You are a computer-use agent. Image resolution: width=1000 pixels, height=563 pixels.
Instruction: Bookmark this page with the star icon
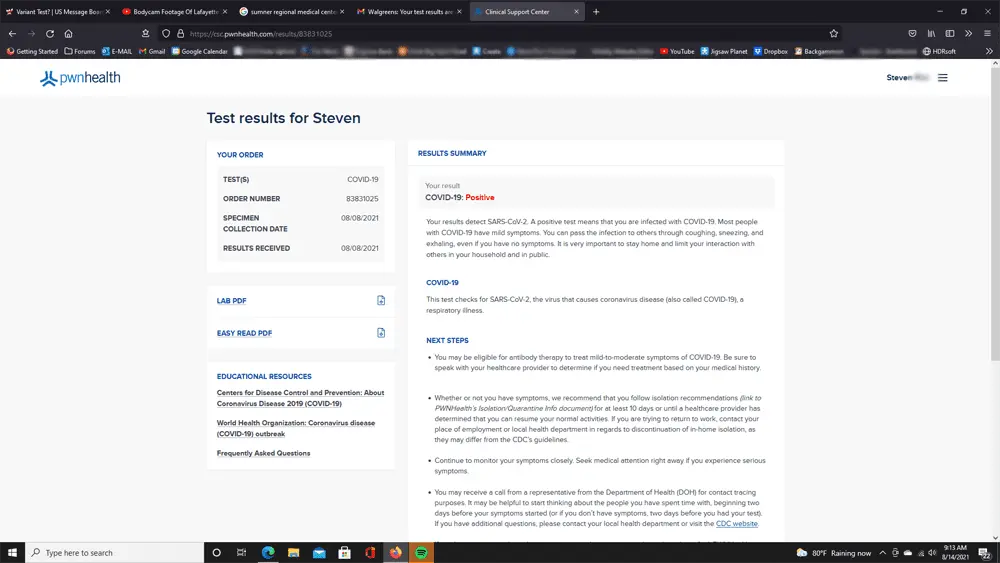click(834, 33)
